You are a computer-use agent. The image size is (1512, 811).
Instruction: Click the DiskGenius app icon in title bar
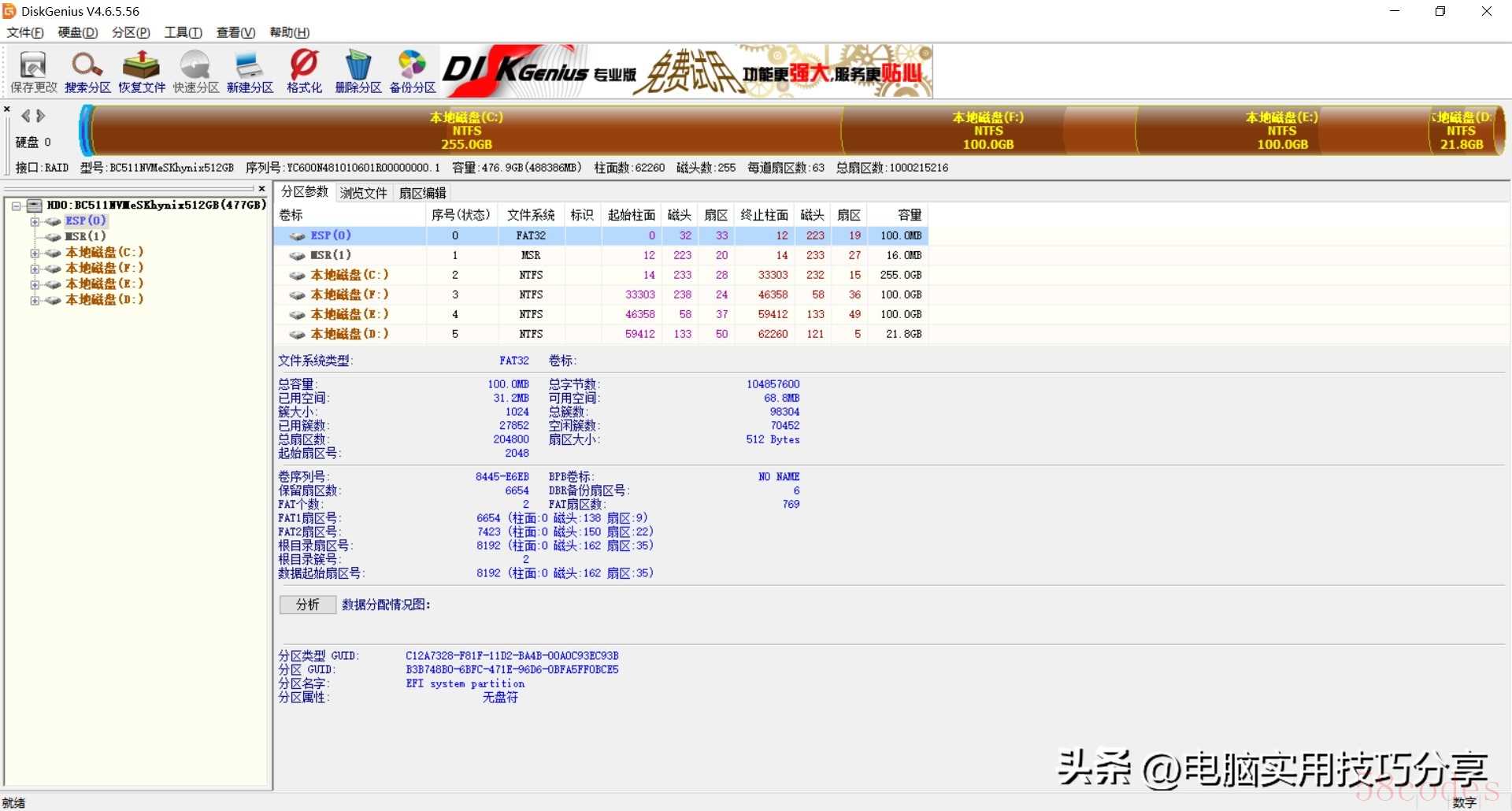click(x=9, y=11)
